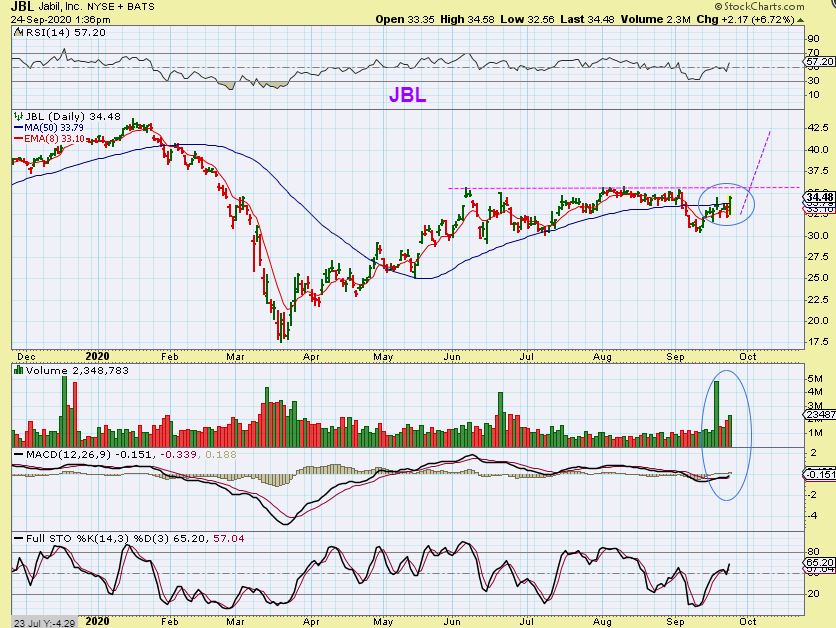Click the red 57.04 stochastic %D value
The width and height of the screenshot is (836, 628).
pos(229,538)
